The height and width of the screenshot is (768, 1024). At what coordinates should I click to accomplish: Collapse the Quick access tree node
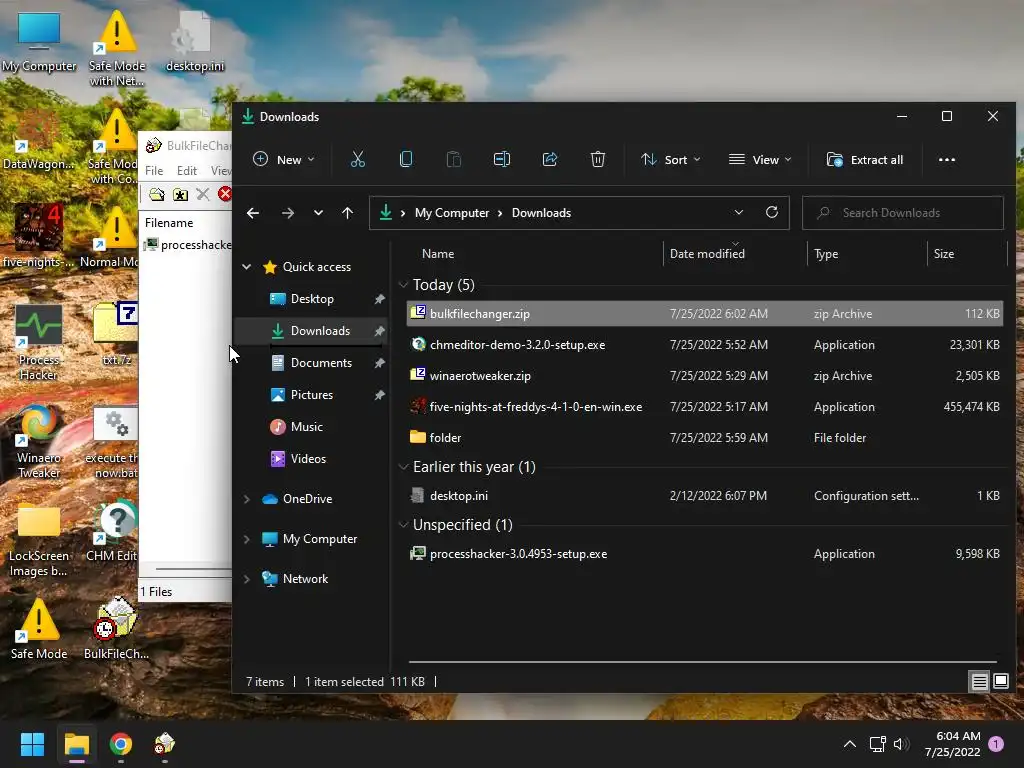click(247, 266)
